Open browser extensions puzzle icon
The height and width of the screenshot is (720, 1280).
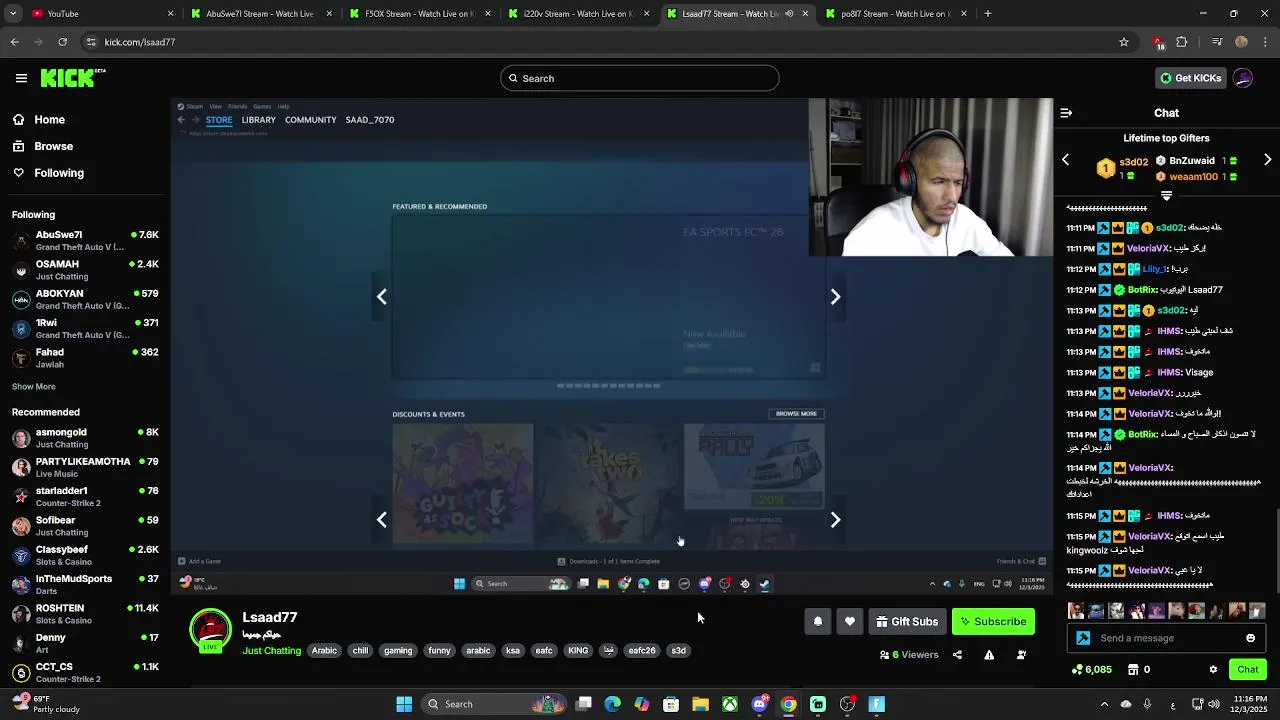[x=1182, y=42]
